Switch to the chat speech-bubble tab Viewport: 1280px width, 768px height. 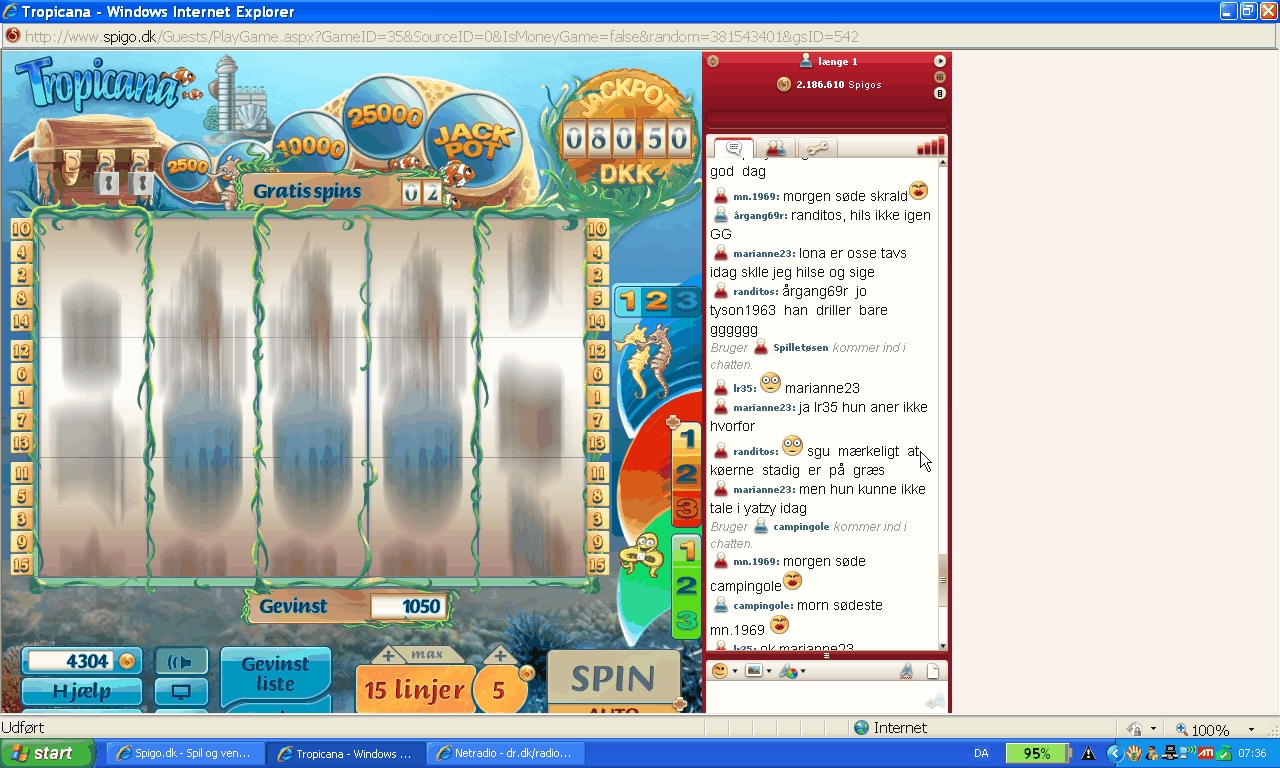[x=733, y=148]
